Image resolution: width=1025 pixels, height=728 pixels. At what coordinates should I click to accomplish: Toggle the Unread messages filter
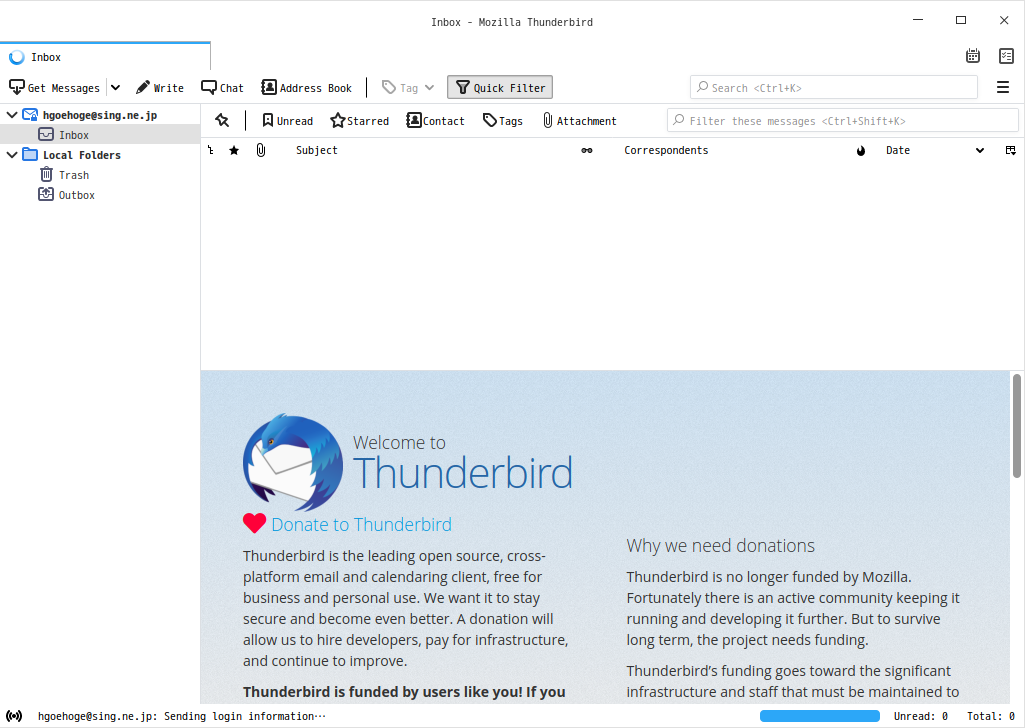click(x=288, y=121)
